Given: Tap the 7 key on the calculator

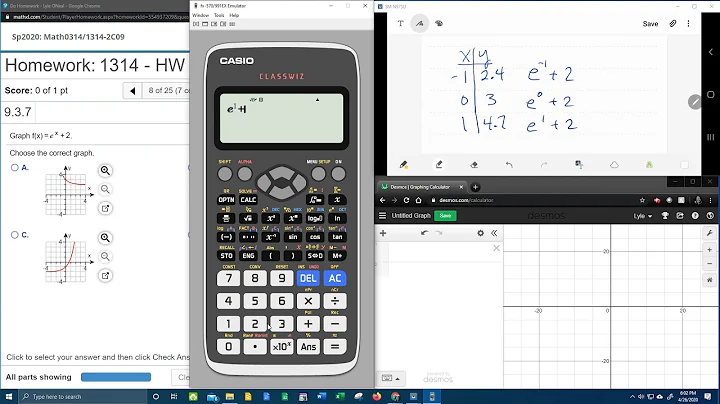Looking at the screenshot, I should (x=228, y=278).
